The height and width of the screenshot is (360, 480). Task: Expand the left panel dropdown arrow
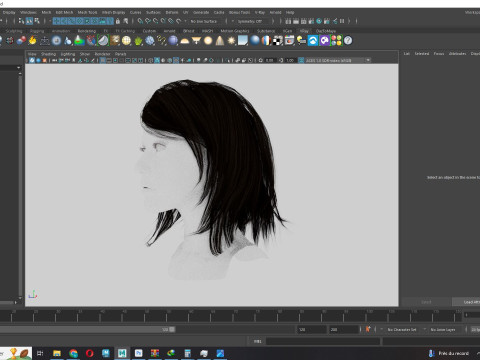pyautogui.click(x=19, y=68)
